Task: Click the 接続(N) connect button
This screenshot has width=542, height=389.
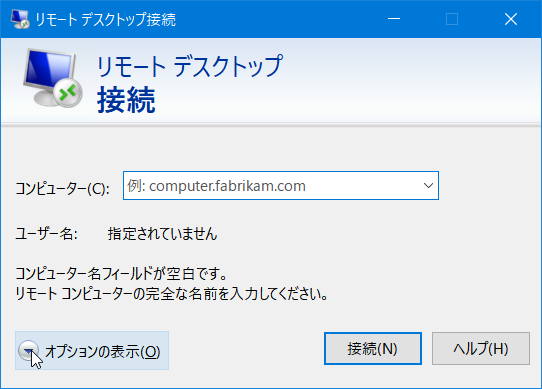Action: (373, 349)
